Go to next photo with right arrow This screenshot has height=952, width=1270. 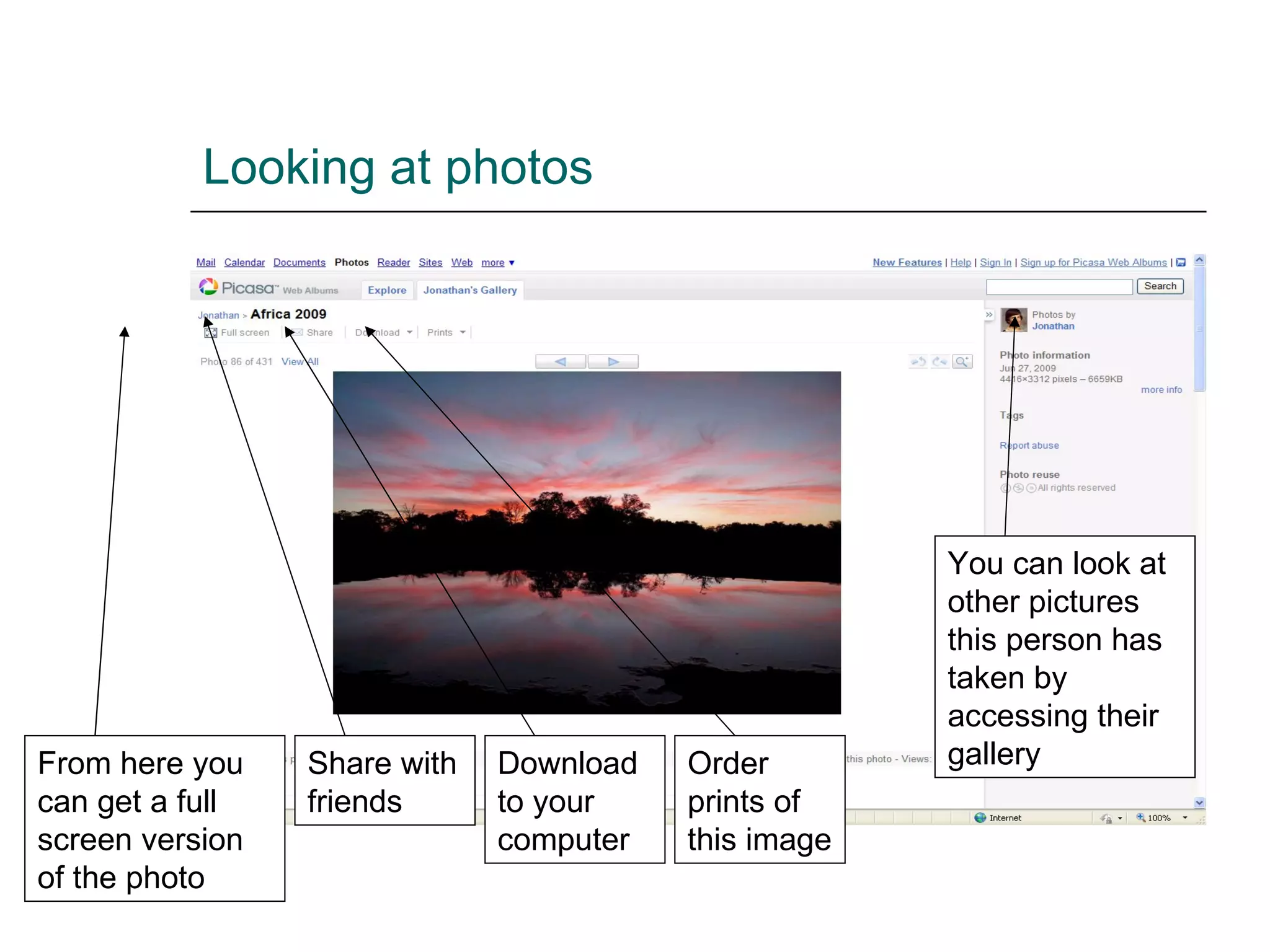pyautogui.click(x=613, y=361)
